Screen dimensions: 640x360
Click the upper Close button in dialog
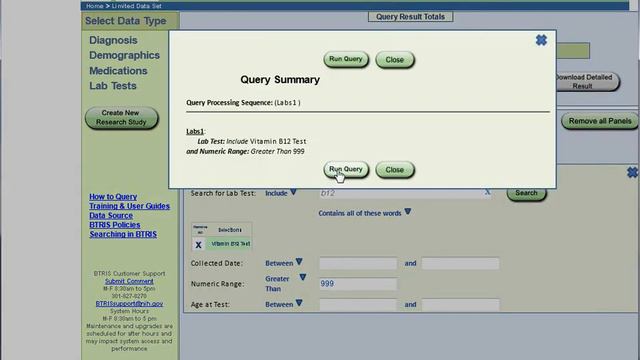point(395,60)
